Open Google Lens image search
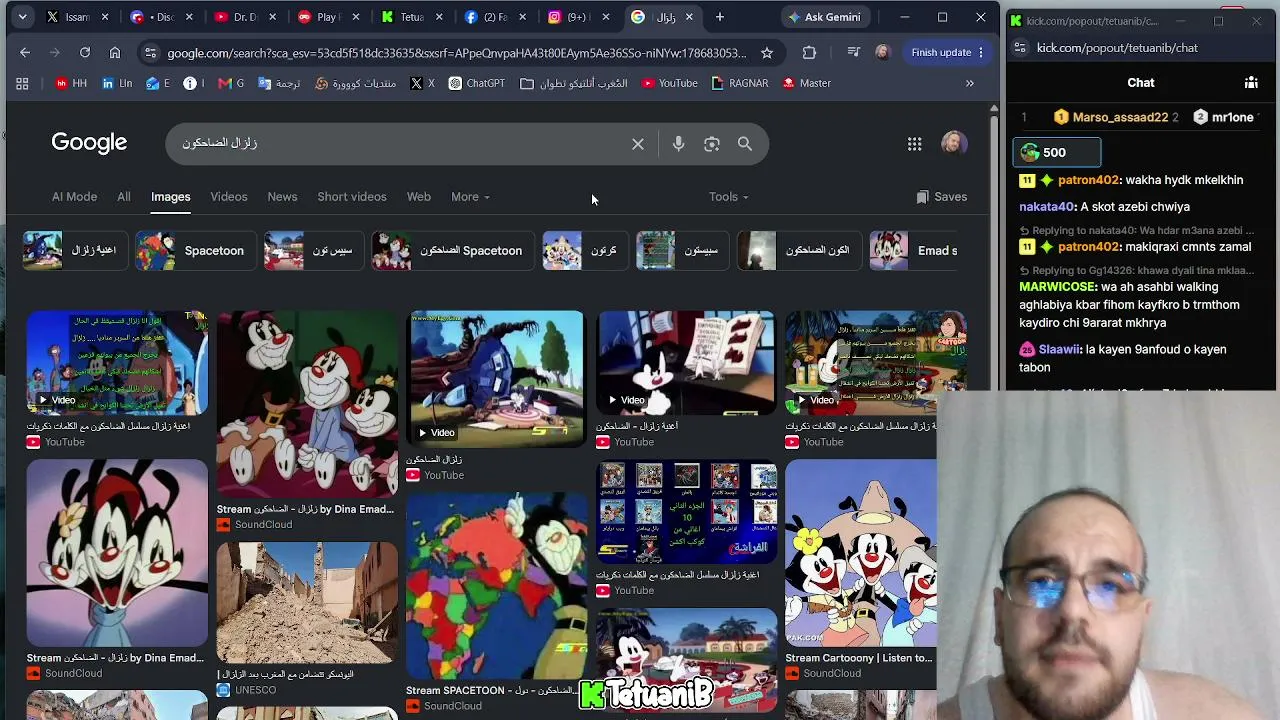The width and height of the screenshot is (1280, 720). click(712, 144)
